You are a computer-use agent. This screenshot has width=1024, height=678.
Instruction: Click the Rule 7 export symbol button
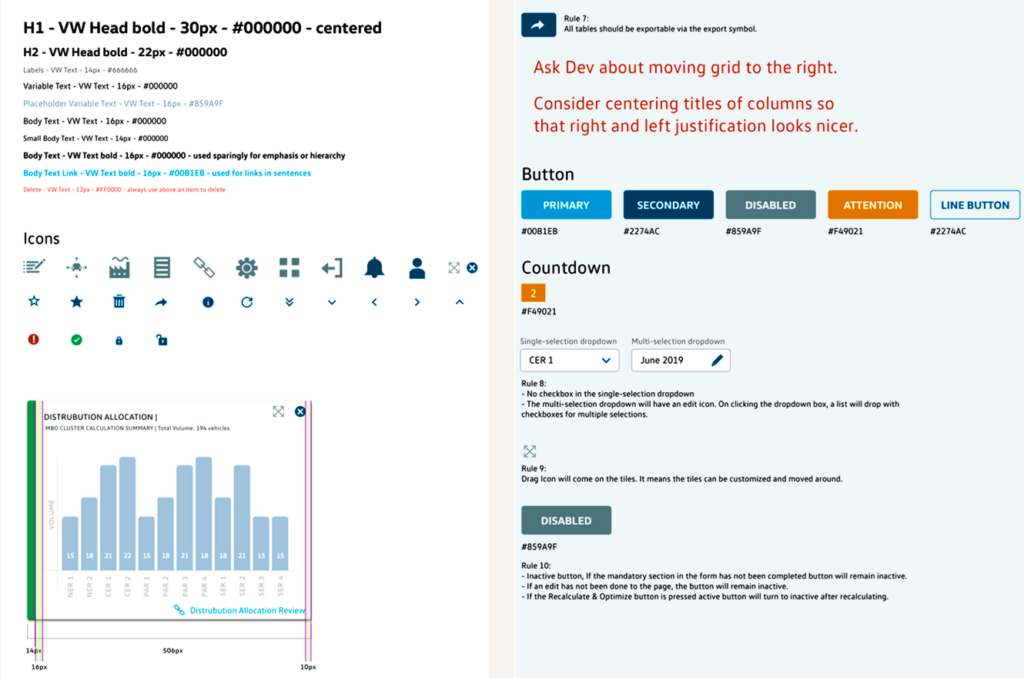point(538,25)
